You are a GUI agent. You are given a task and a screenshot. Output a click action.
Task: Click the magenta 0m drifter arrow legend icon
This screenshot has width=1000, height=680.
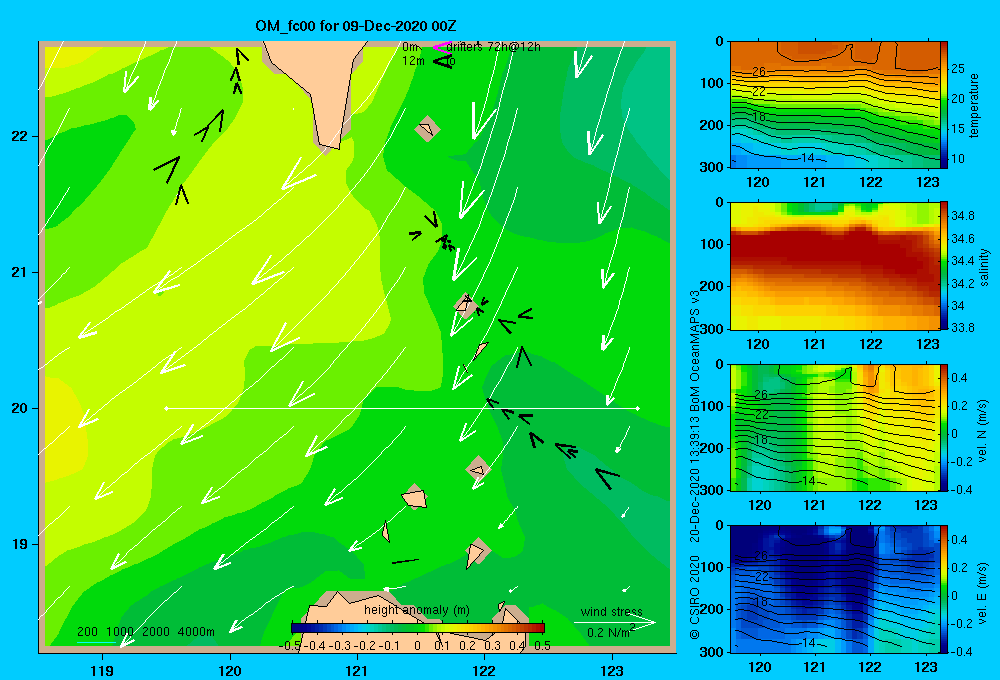[x=442, y=47]
